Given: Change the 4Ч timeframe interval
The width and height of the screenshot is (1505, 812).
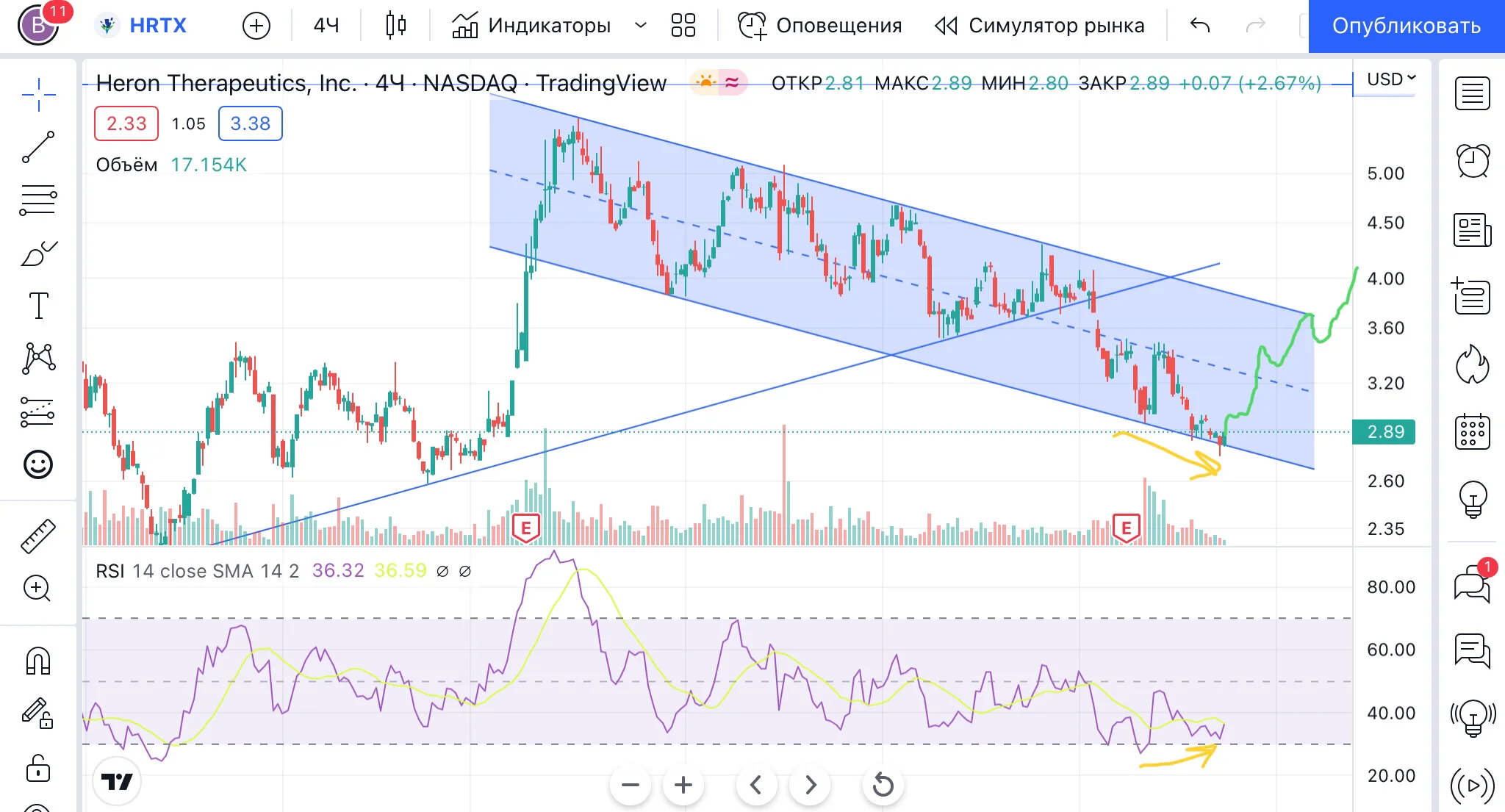Looking at the screenshot, I should (x=326, y=26).
